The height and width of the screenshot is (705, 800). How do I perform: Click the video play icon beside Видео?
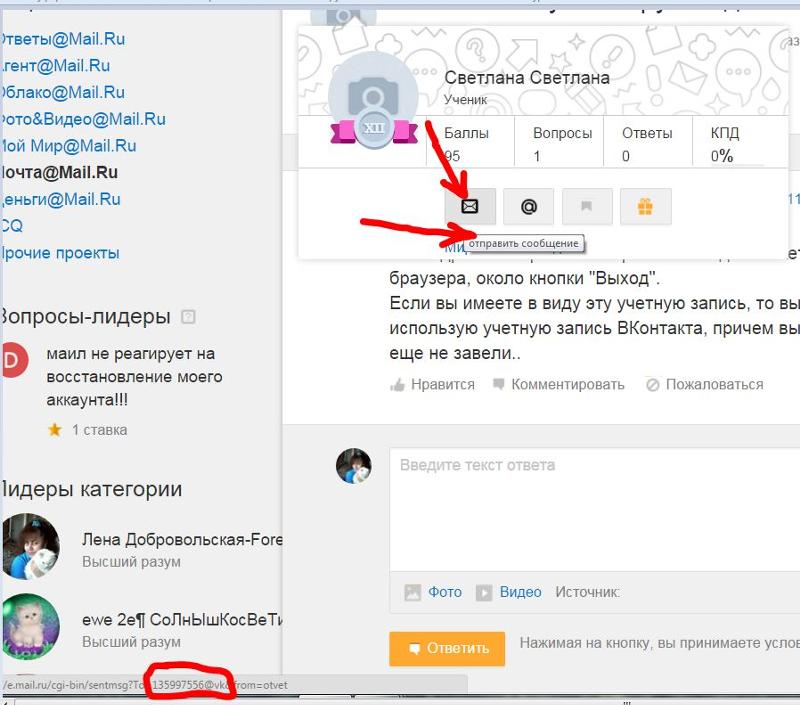(484, 592)
